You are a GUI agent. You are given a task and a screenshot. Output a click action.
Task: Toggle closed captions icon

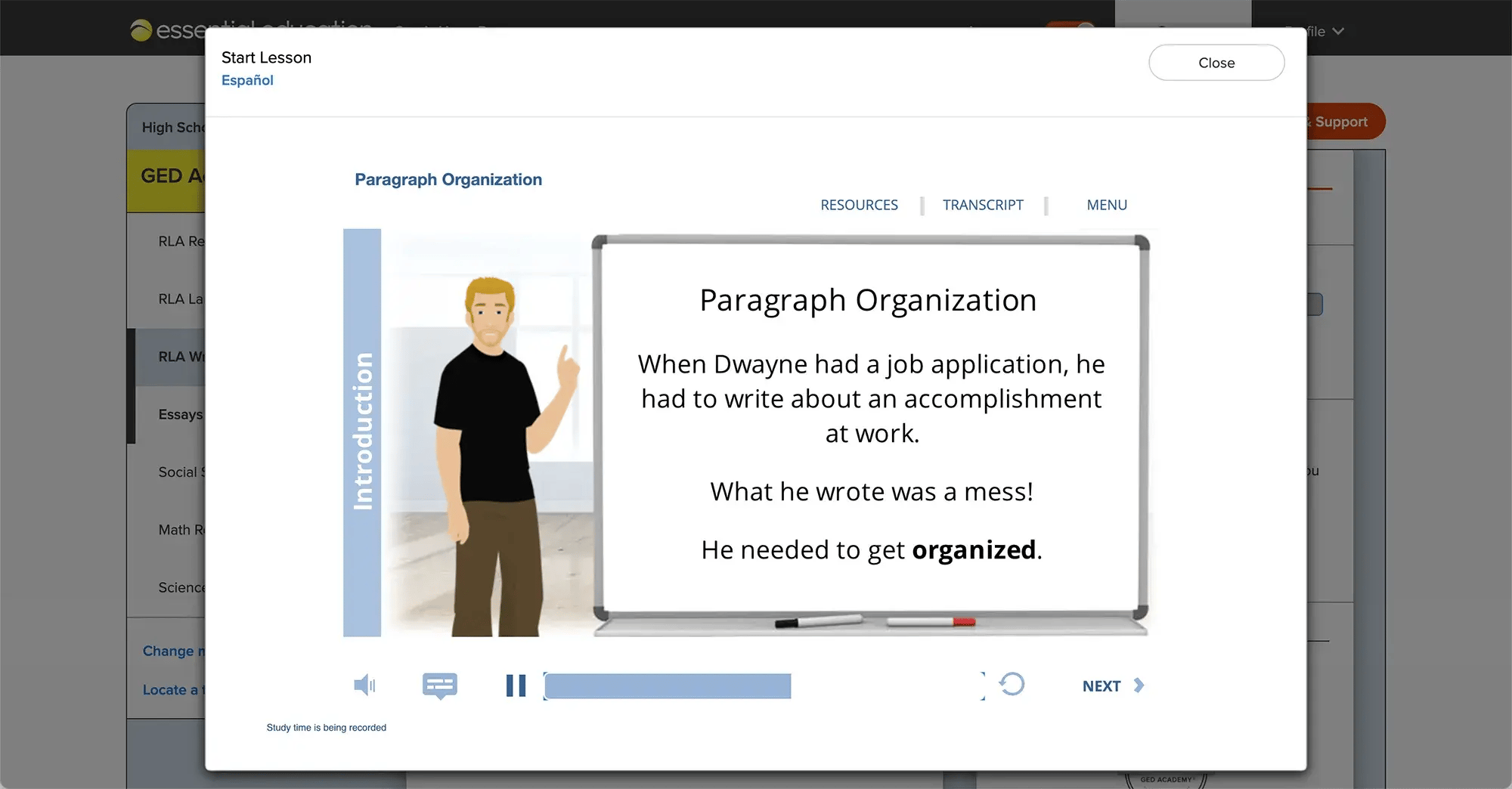click(x=439, y=685)
